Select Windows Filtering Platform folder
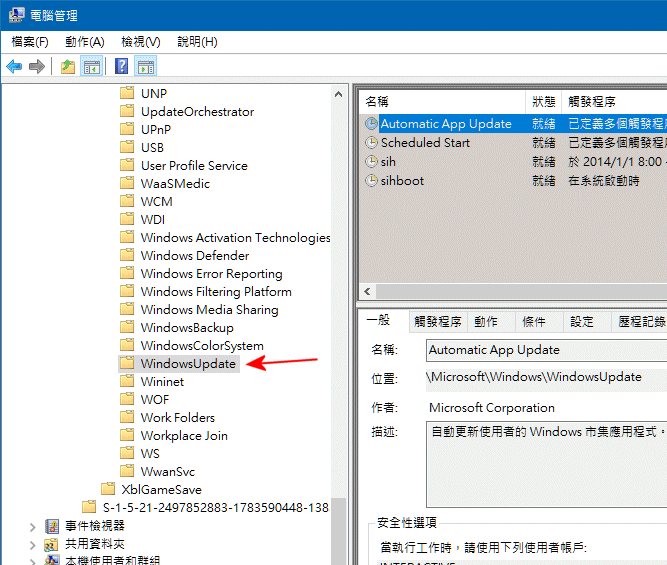The image size is (667, 565). pos(216,291)
